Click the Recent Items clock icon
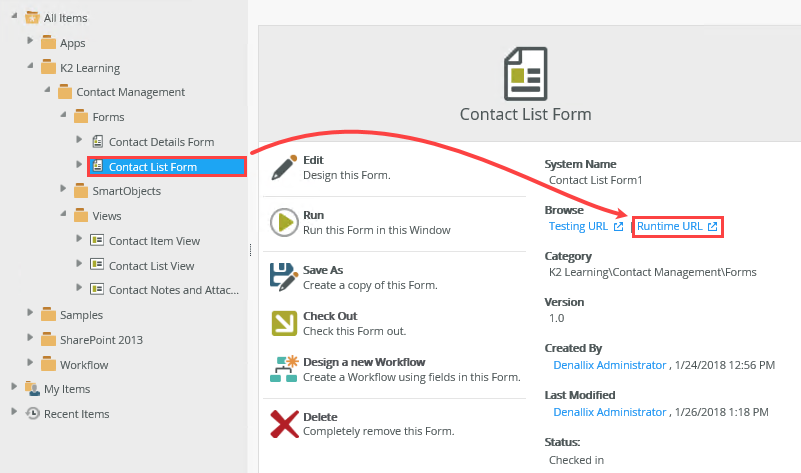 tap(33, 413)
